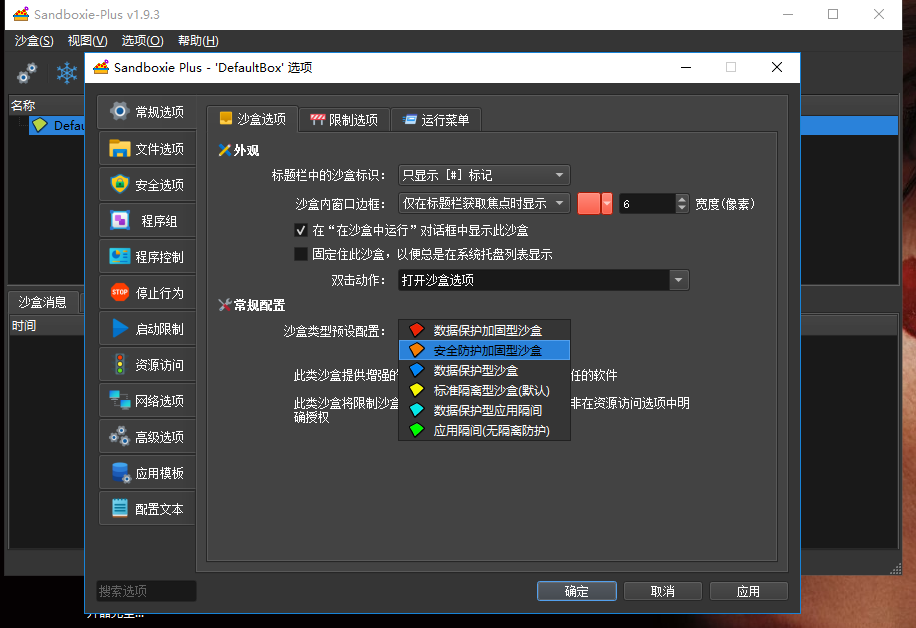Open 常规选项 sidebar section
Viewport: 916px width, 628px height.
point(147,112)
